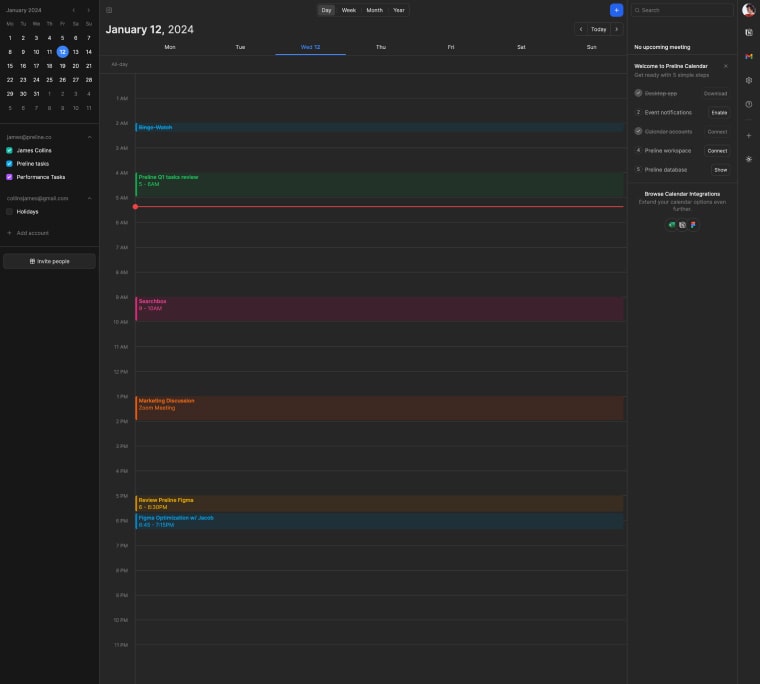The height and width of the screenshot is (684, 760).
Task: Go to previous day arrow beside Today
Action: 581,29
